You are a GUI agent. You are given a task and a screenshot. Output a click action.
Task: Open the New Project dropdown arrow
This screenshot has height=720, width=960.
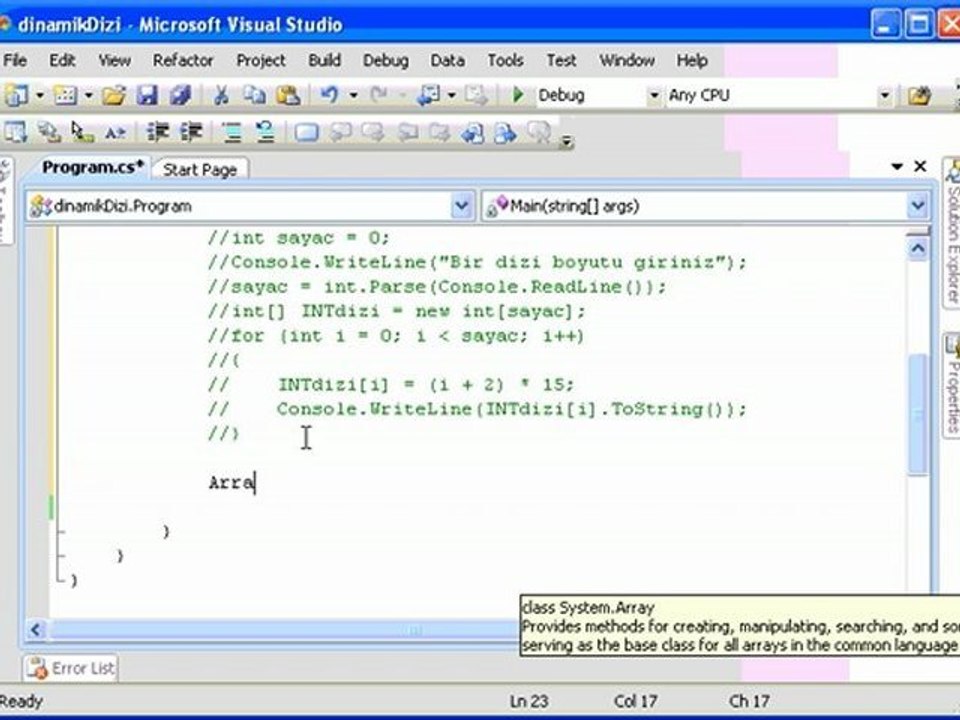(x=40, y=96)
